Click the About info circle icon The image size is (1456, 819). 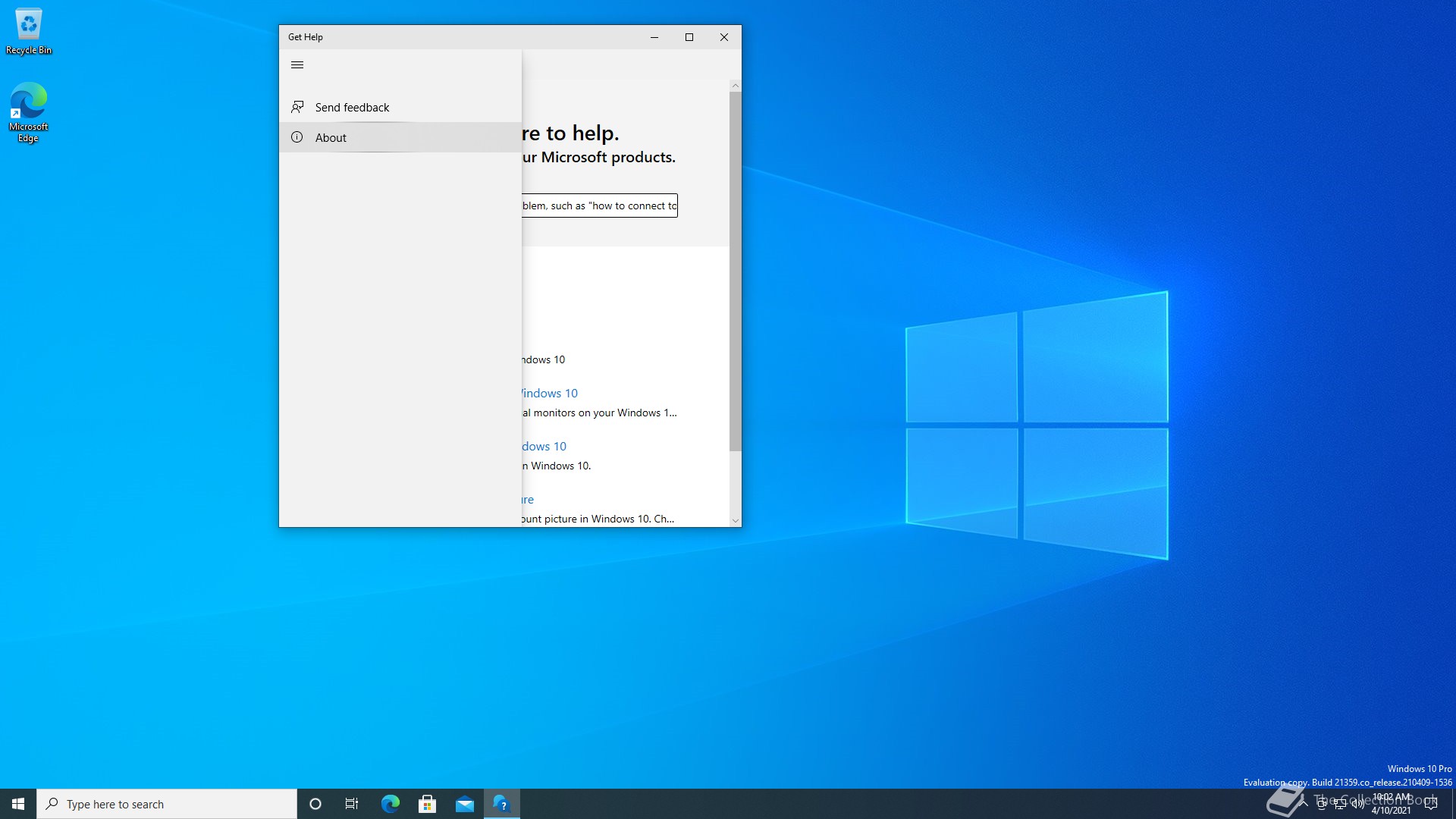coord(297,137)
